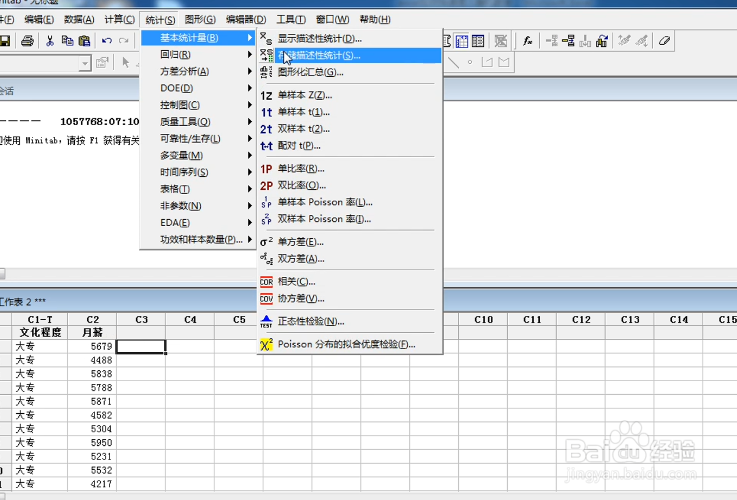This screenshot has width=737, height=500.
Task: Open the toolbar combo box dropdown arrow
Action: [85, 63]
